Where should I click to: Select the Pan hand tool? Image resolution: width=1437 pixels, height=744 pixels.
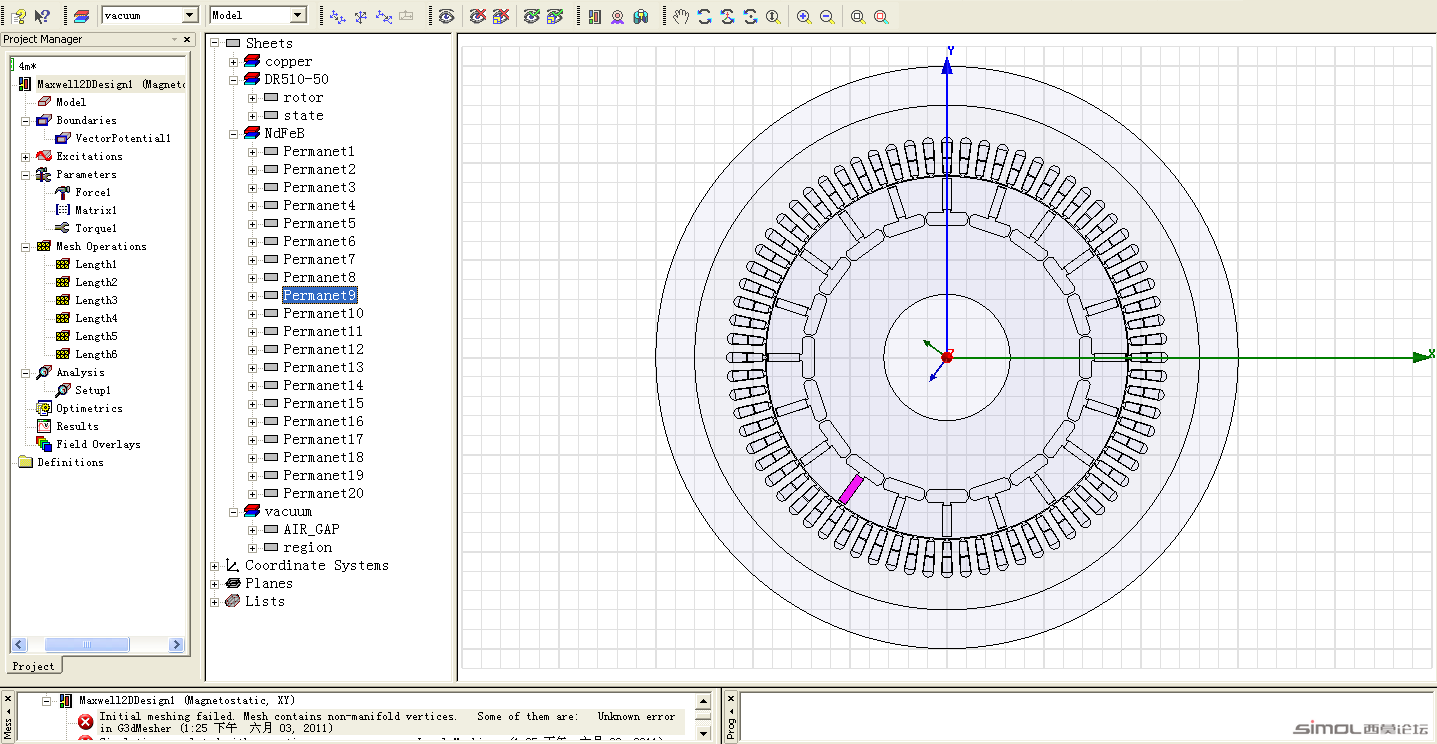681,16
